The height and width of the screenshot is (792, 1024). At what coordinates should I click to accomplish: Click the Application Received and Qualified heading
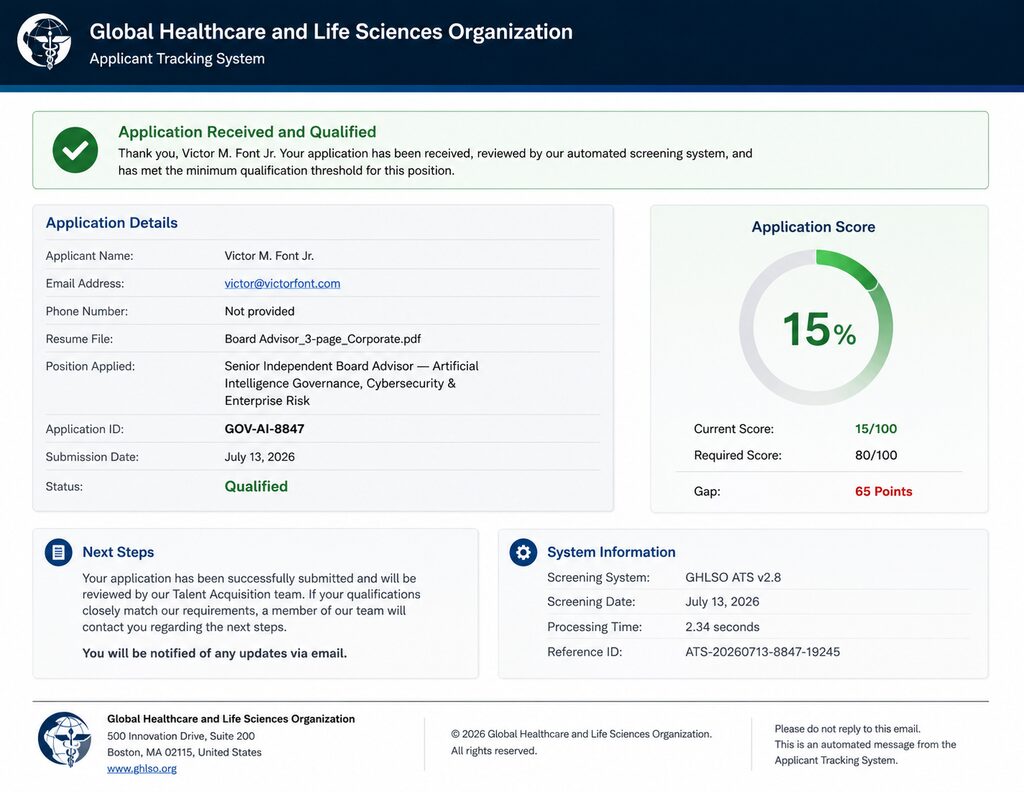247,132
